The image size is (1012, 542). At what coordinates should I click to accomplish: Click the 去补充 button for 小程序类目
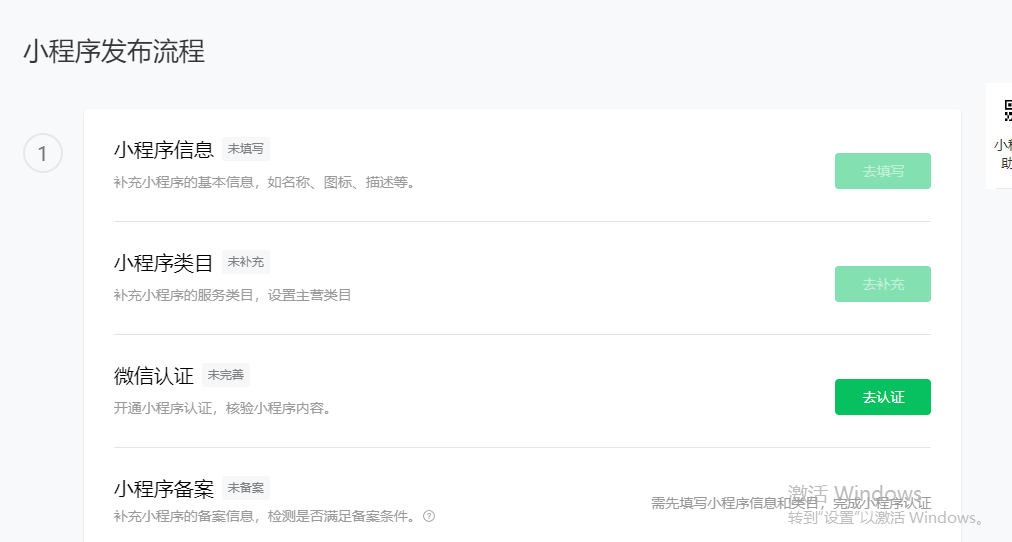(x=882, y=284)
